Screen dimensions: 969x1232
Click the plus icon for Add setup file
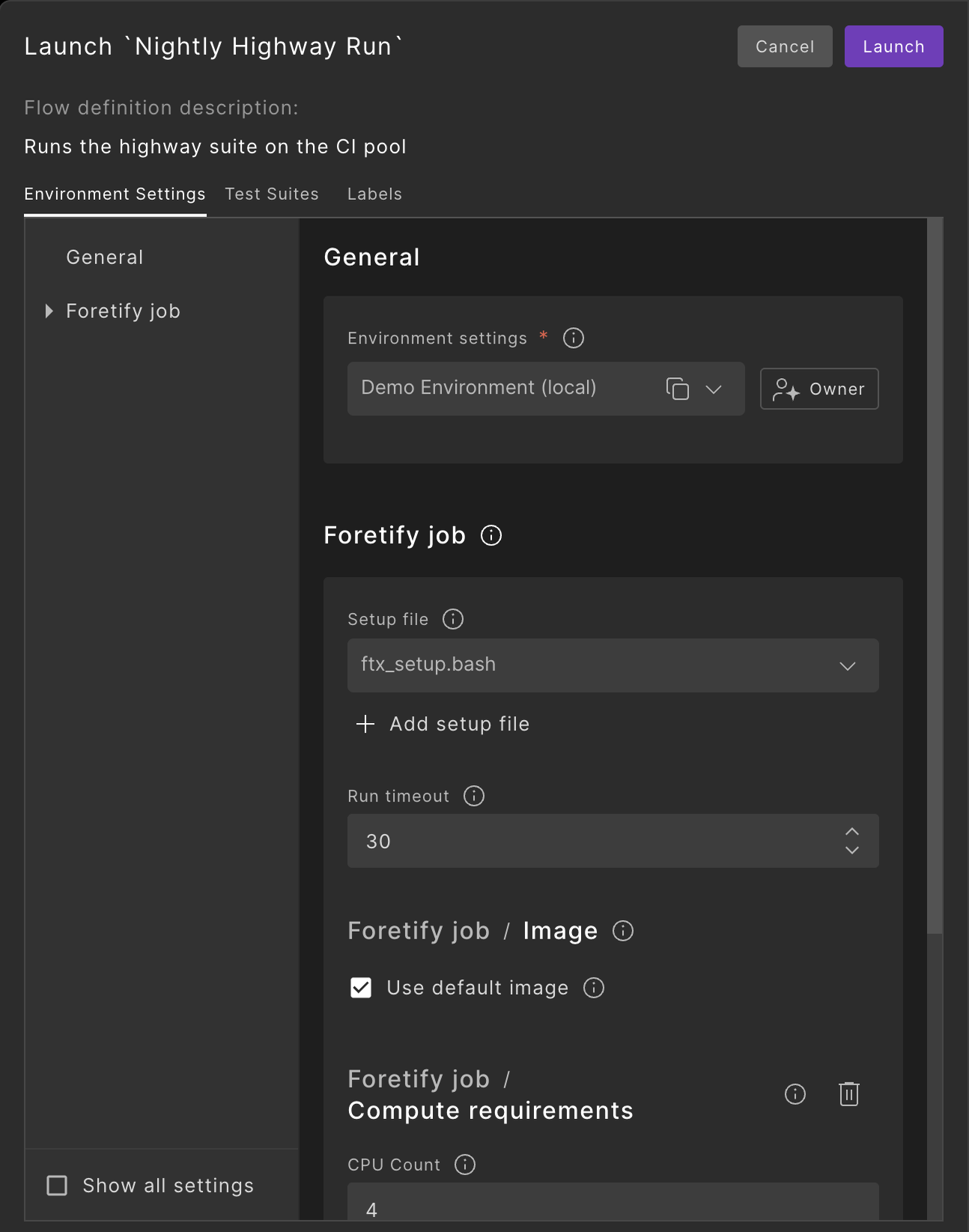pos(365,724)
